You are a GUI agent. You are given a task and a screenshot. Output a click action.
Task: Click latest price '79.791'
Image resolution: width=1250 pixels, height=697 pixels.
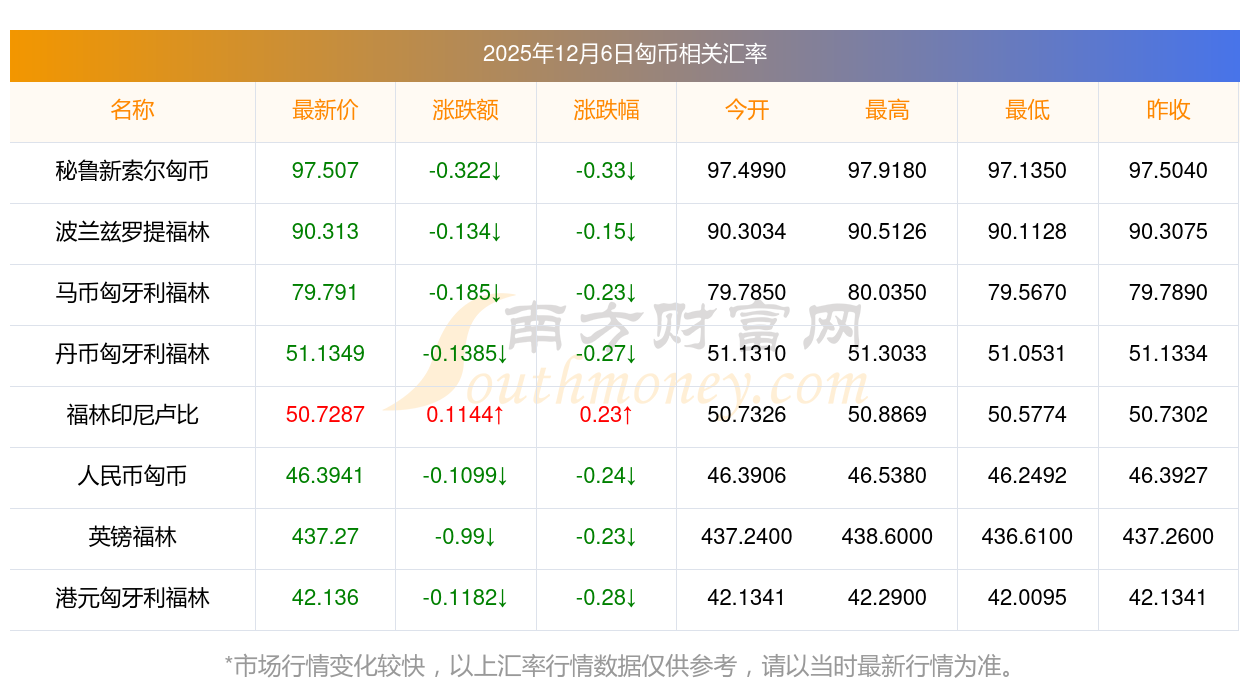tap(325, 293)
